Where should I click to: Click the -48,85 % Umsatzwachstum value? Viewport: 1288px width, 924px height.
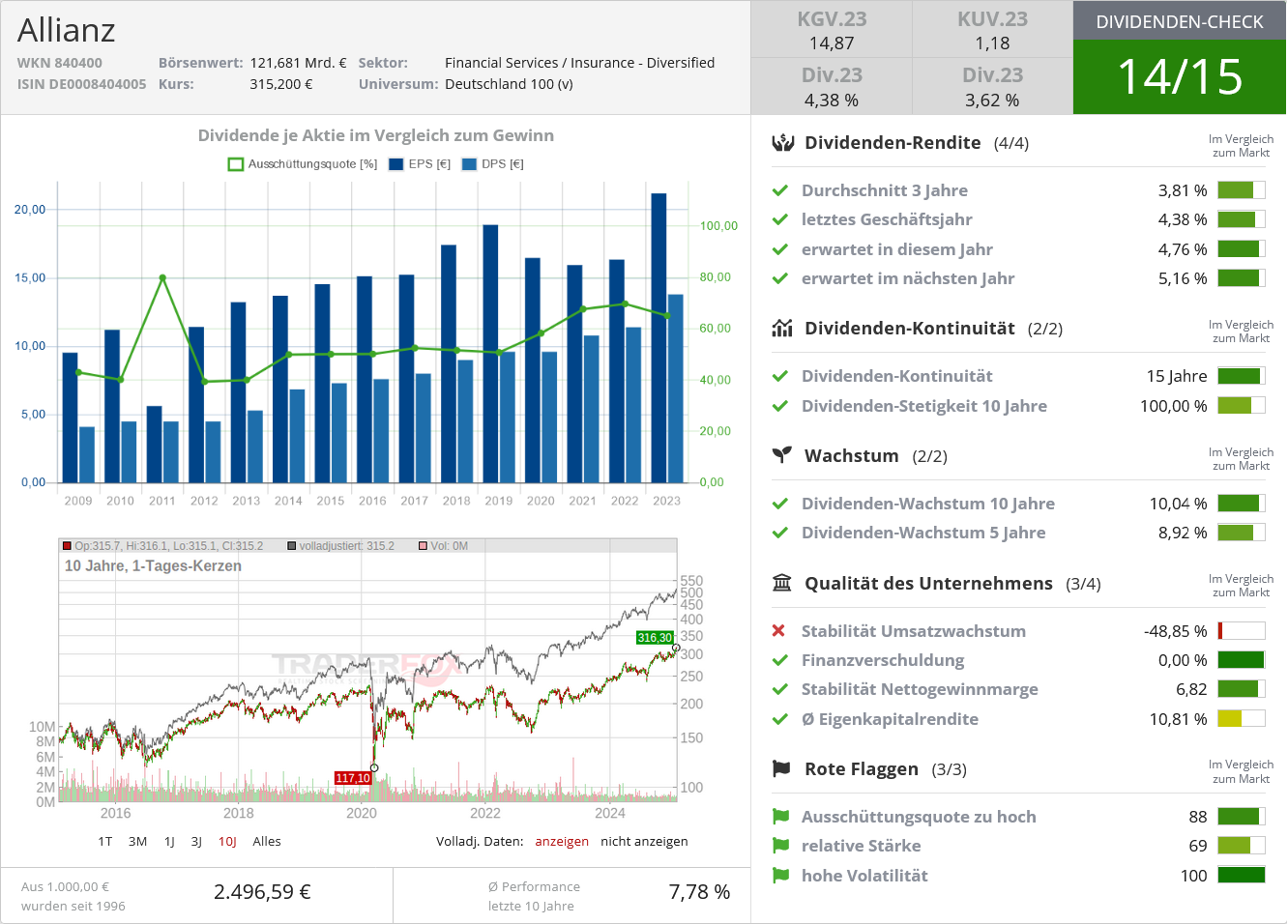[x=1176, y=631]
